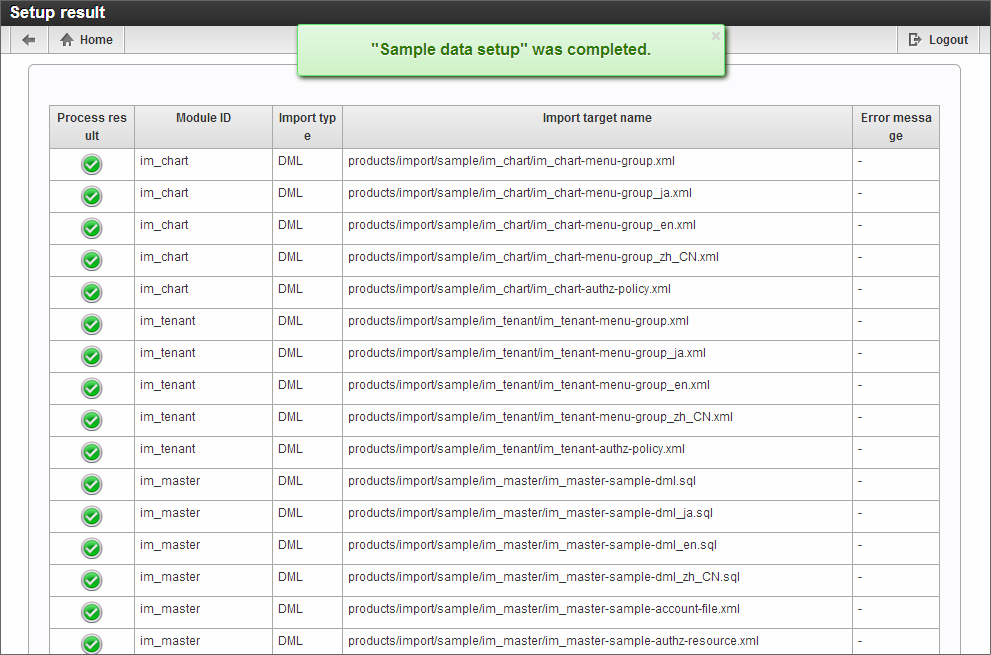Click the Process result column header
Viewport: 991px width, 655px height.
click(x=92, y=127)
